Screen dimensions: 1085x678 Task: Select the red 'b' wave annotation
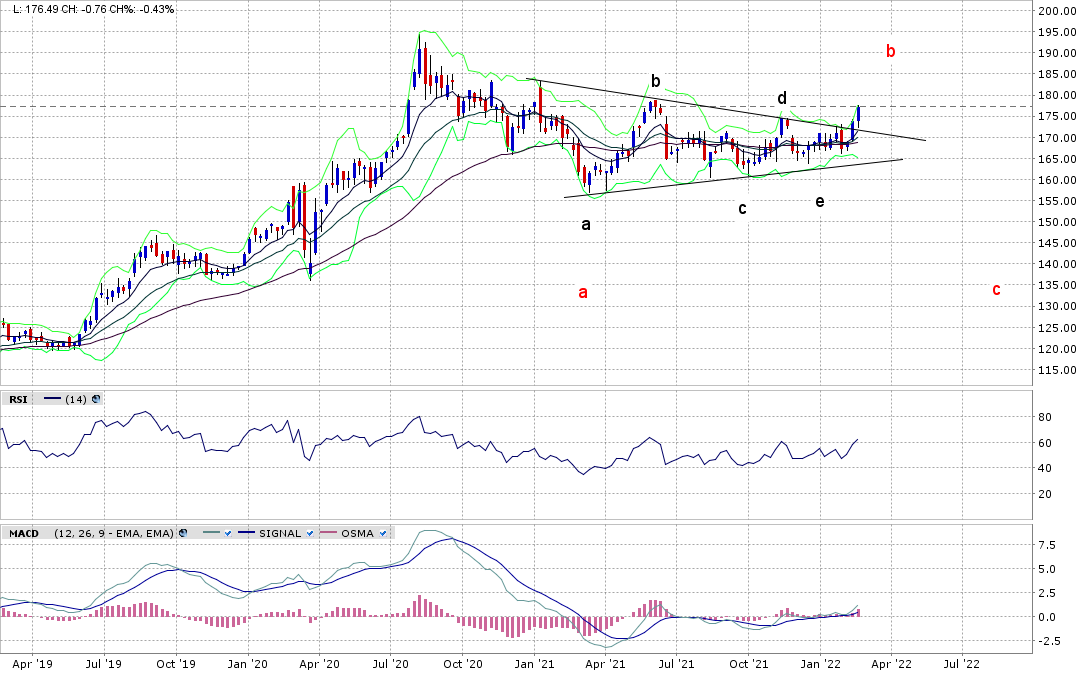(x=891, y=51)
